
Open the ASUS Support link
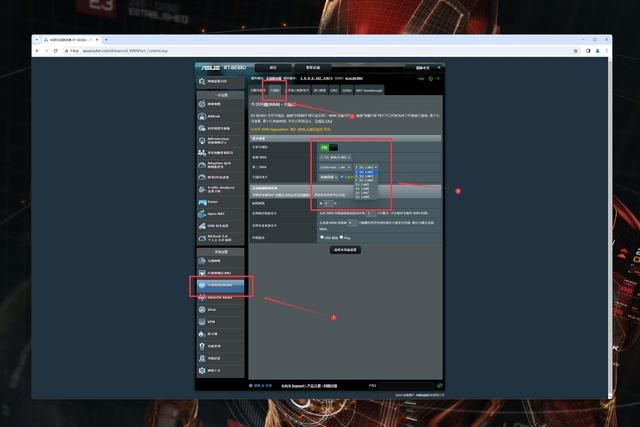[x=291, y=384]
